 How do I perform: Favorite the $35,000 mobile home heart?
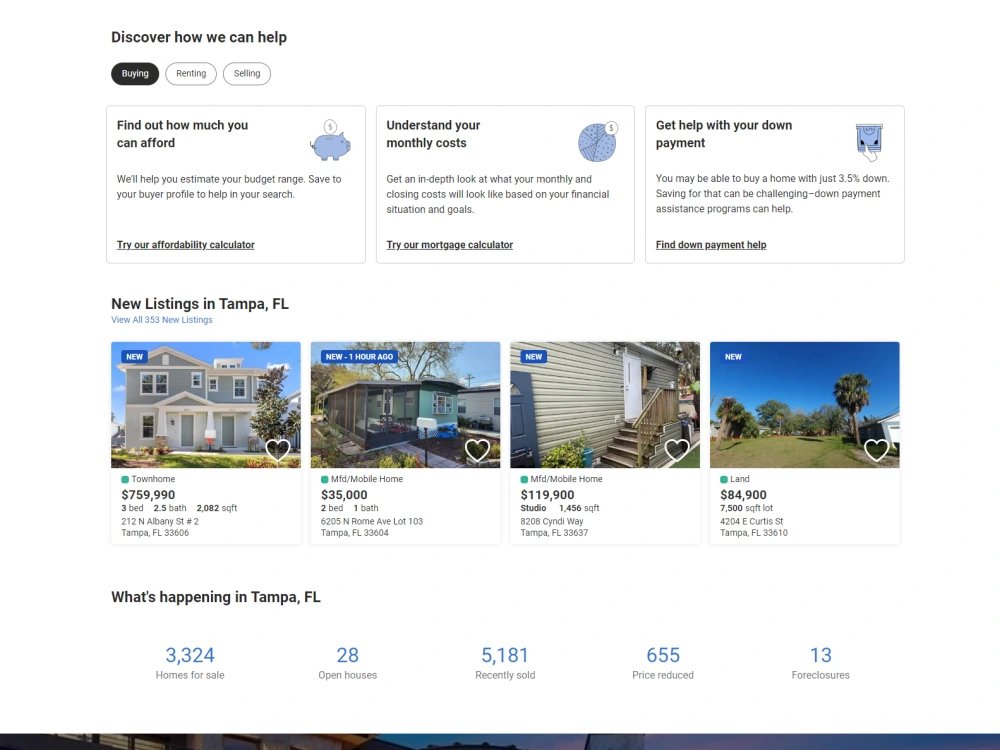point(477,450)
